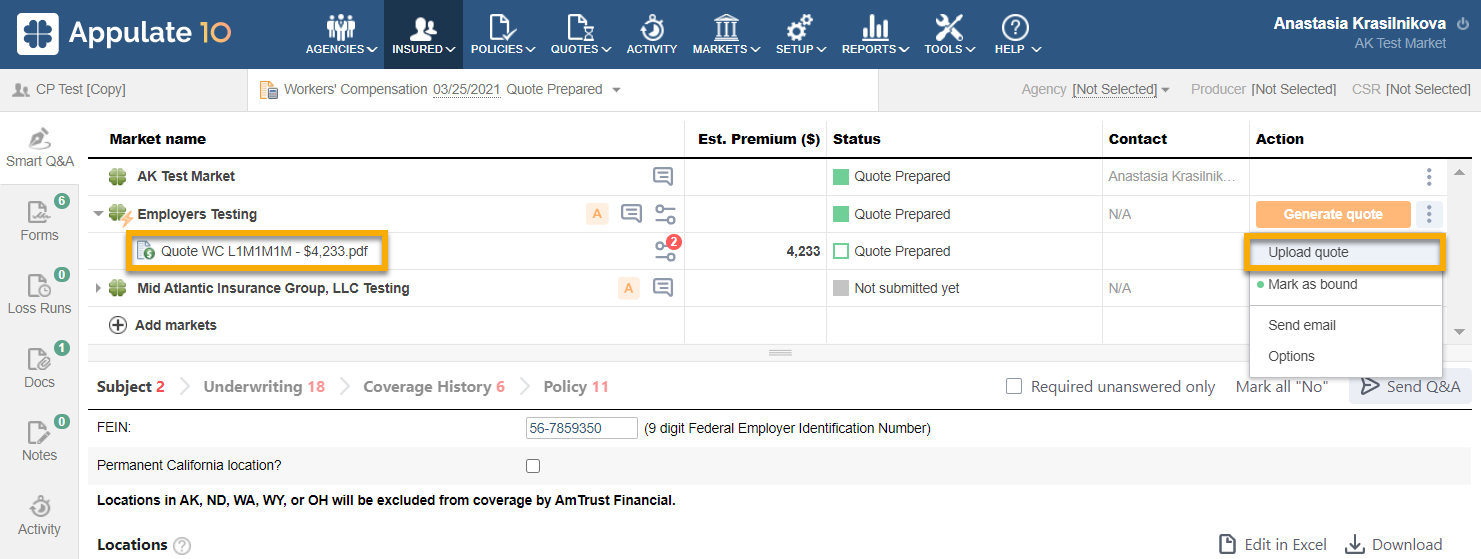Choose Mark as bound from menu
This screenshot has width=1481, height=559.
pyautogui.click(x=1345, y=284)
